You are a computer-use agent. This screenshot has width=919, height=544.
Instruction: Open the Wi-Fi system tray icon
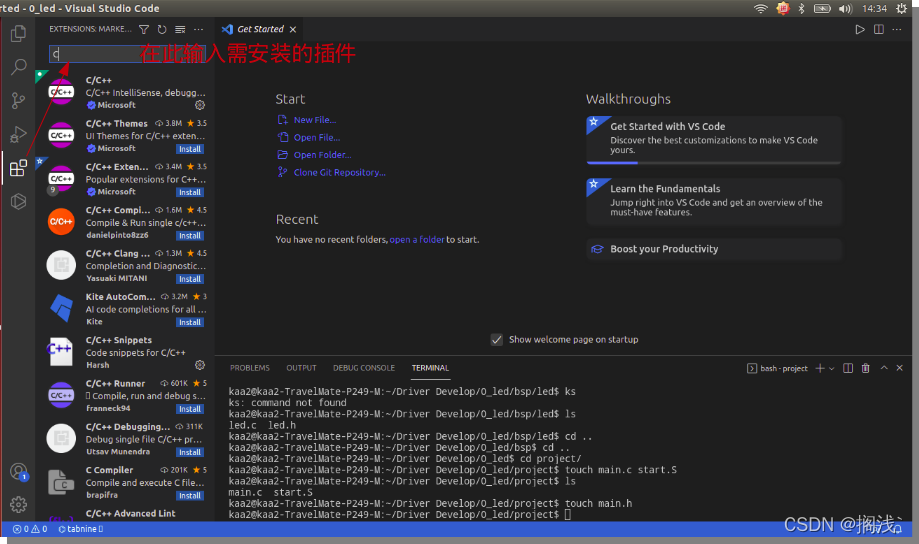coord(761,8)
